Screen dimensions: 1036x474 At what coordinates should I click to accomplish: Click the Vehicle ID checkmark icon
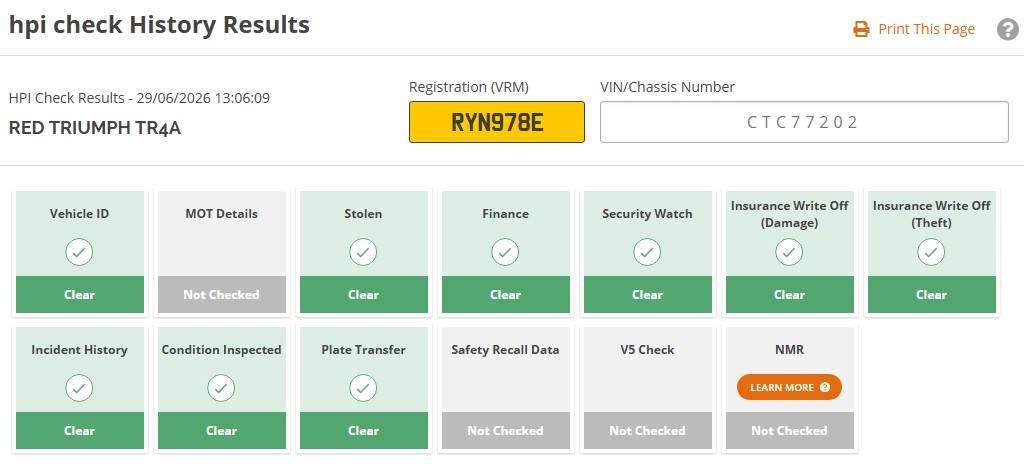tap(79, 252)
